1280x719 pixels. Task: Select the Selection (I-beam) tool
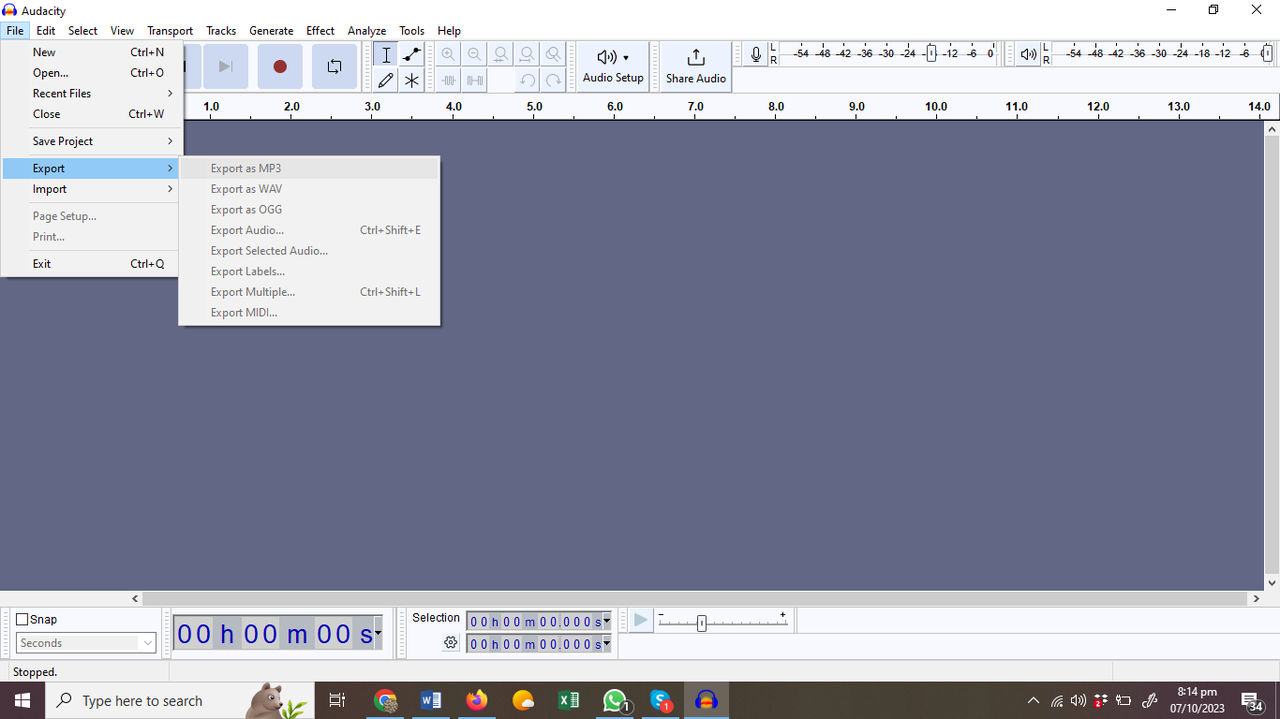click(386, 55)
